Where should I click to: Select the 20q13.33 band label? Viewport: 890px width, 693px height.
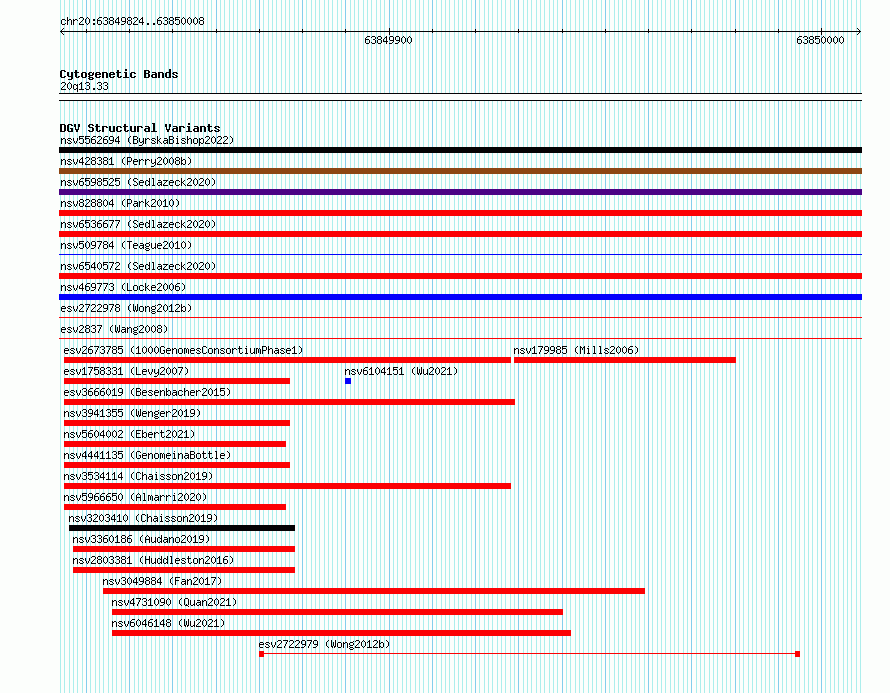[84, 86]
